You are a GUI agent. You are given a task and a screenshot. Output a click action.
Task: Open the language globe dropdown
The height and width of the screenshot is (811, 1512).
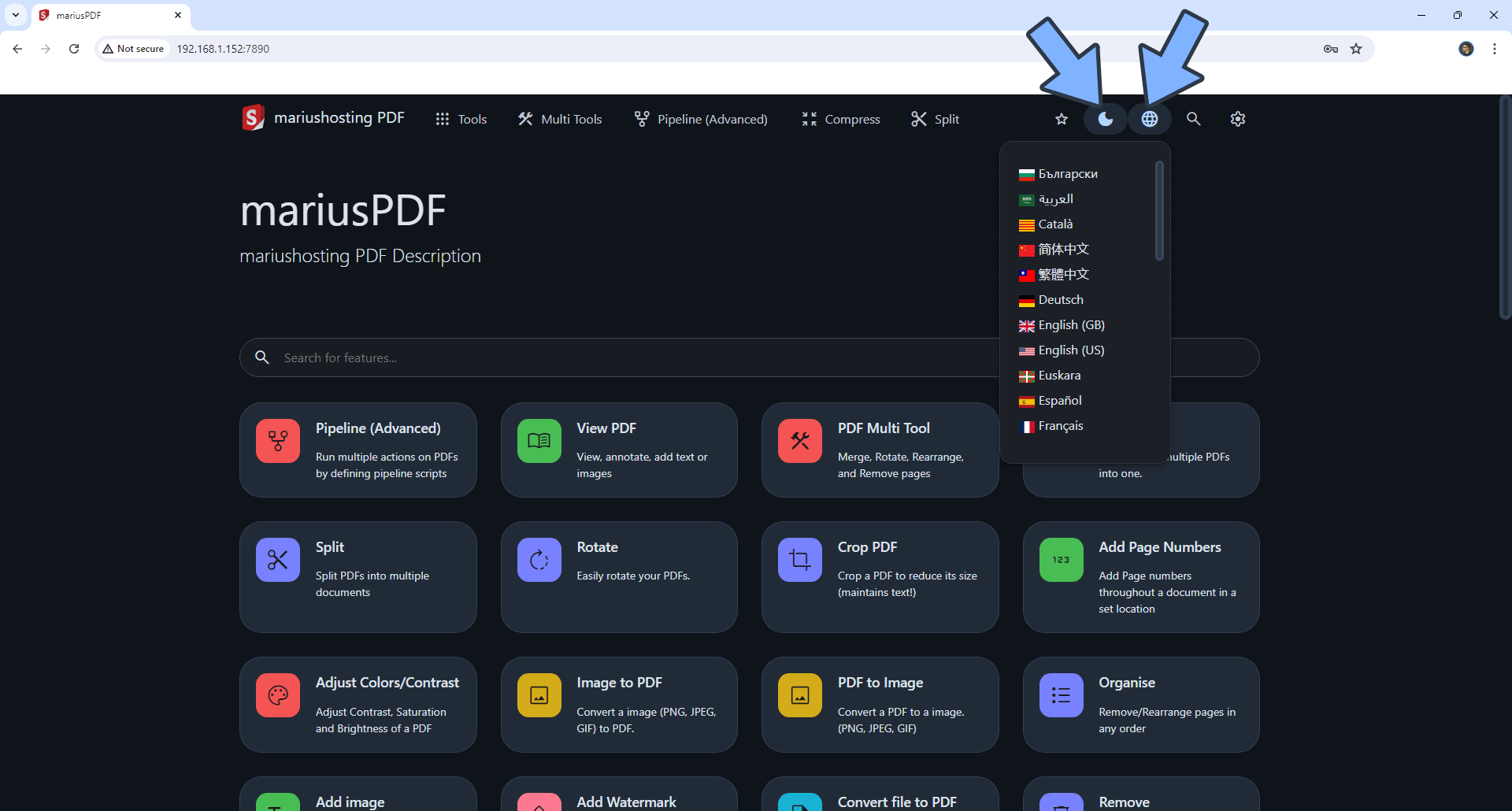(x=1150, y=119)
